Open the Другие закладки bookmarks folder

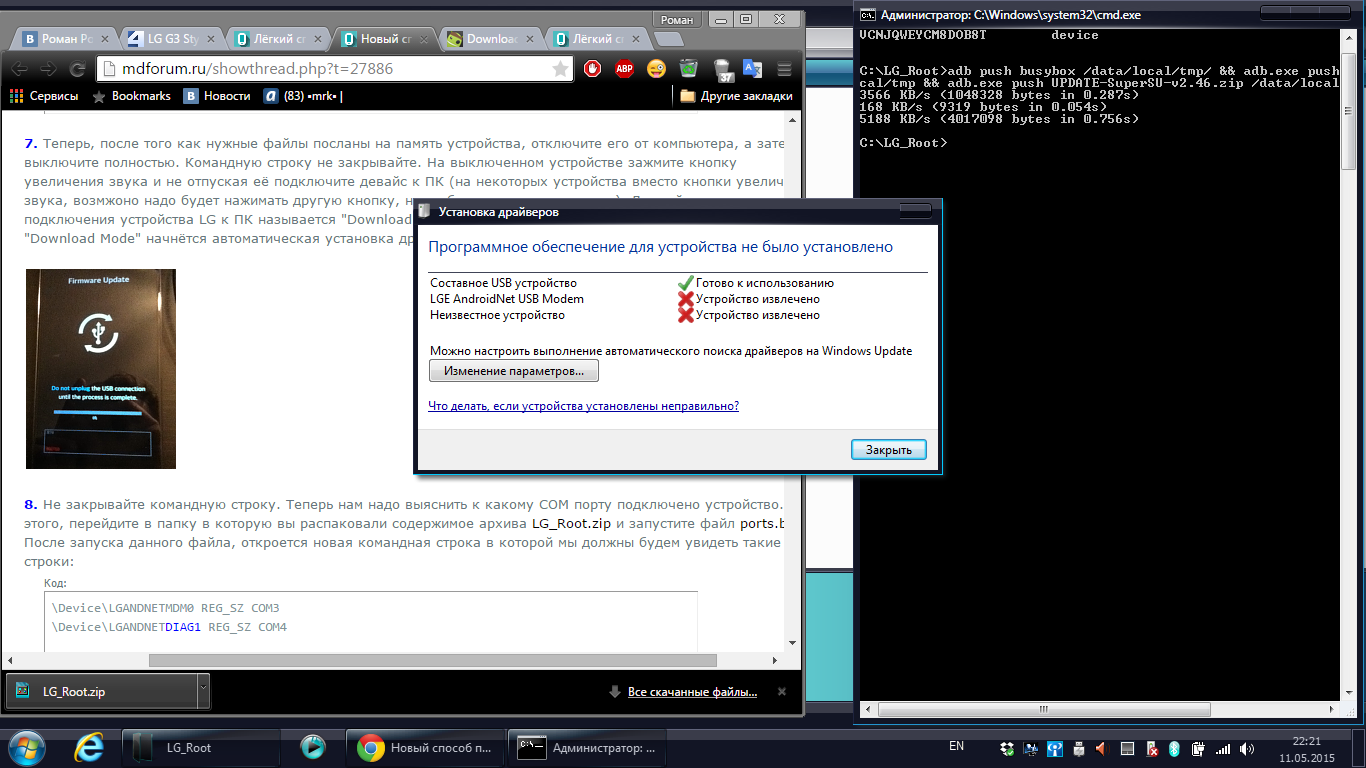pos(735,96)
